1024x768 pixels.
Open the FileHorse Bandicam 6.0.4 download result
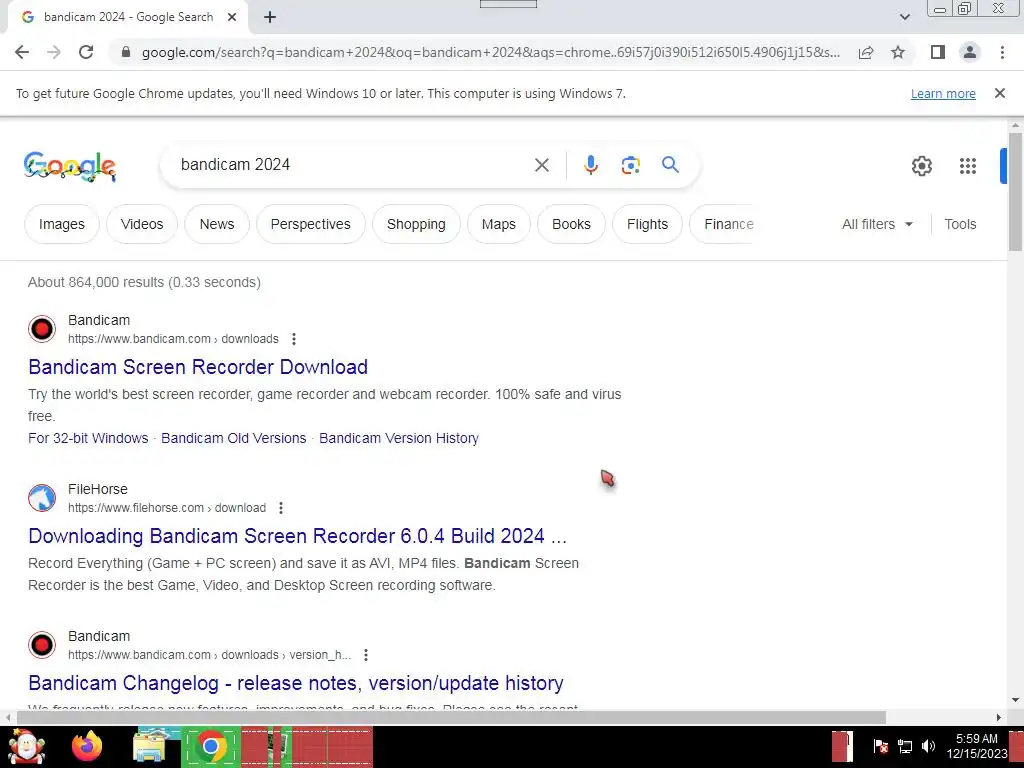pos(298,536)
